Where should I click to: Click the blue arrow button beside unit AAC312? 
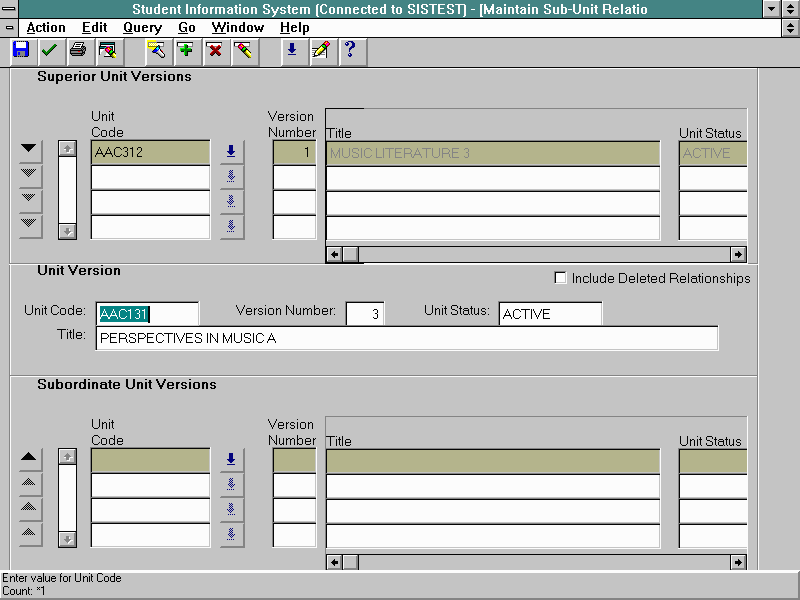click(231, 152)
